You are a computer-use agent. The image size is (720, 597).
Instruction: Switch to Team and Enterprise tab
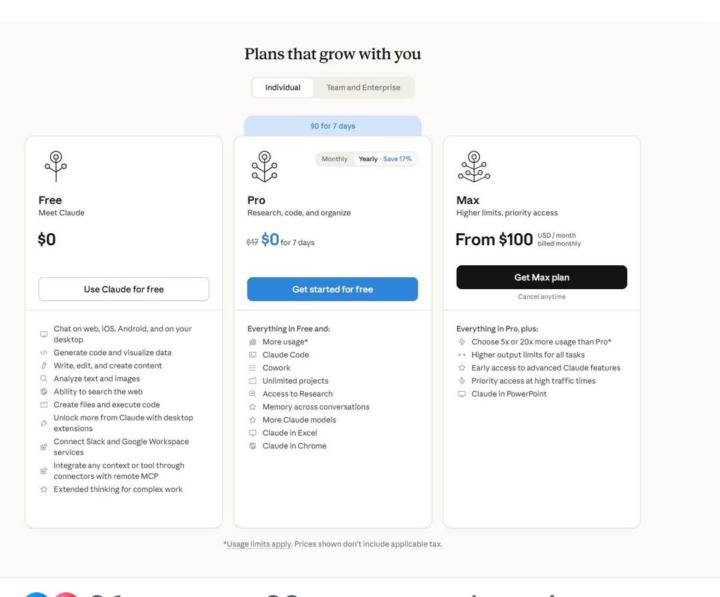[363, 88]
